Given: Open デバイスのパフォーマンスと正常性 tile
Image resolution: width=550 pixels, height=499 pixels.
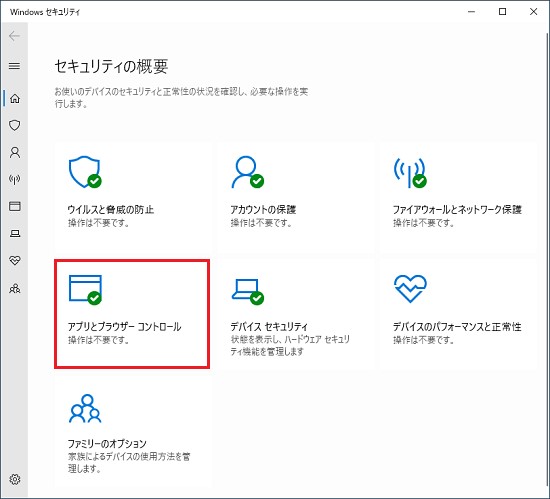Looking at the screenshot, I should [458, 314].
